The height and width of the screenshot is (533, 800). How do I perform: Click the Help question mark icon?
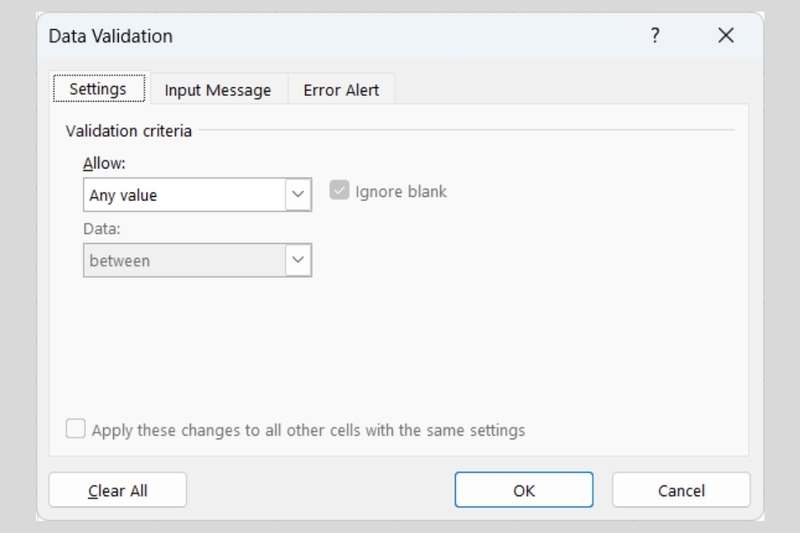[655, 36]
